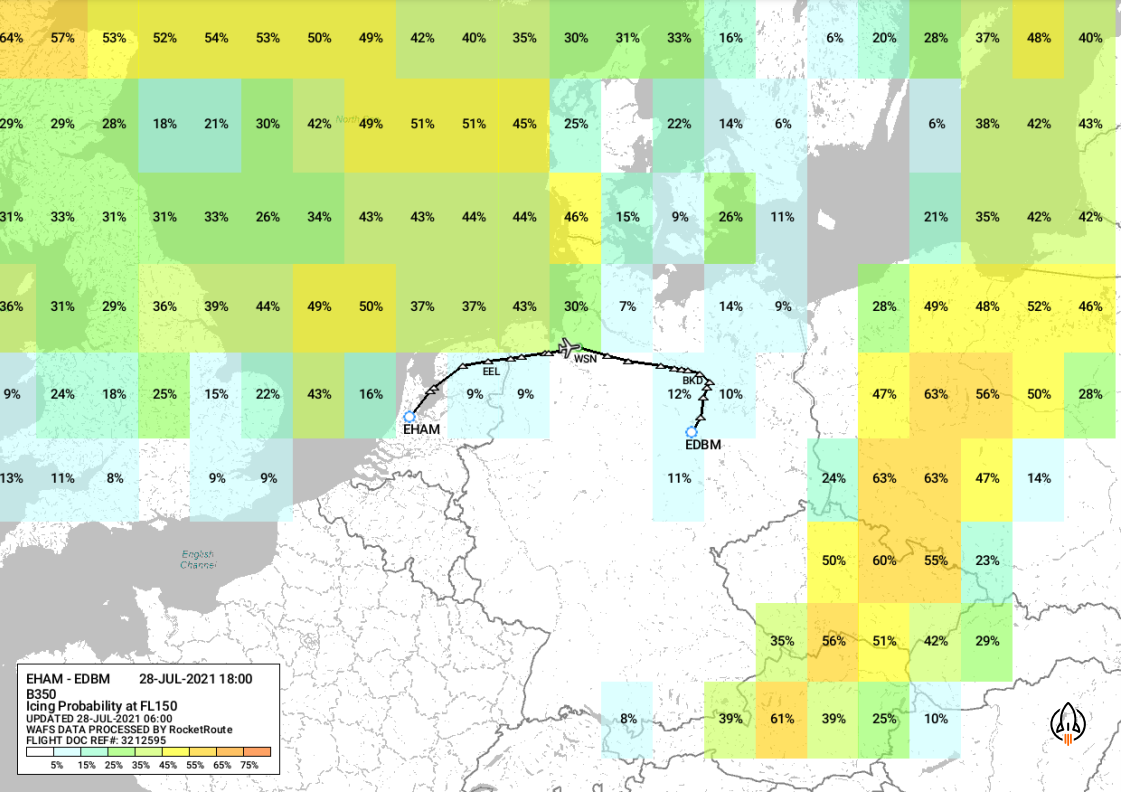
Task: Click a route triangle between BKD and EDBM
Action: coord(702,397)
